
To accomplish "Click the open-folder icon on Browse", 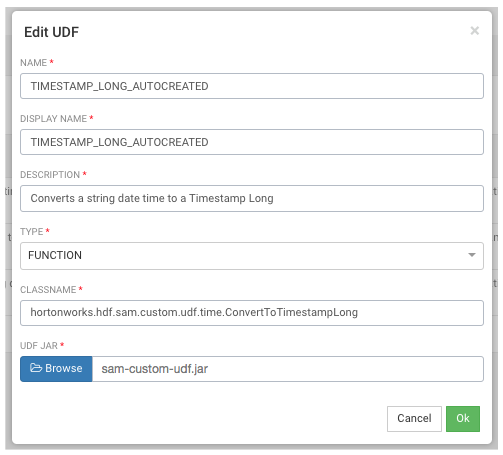I will (x=36, y=368).
